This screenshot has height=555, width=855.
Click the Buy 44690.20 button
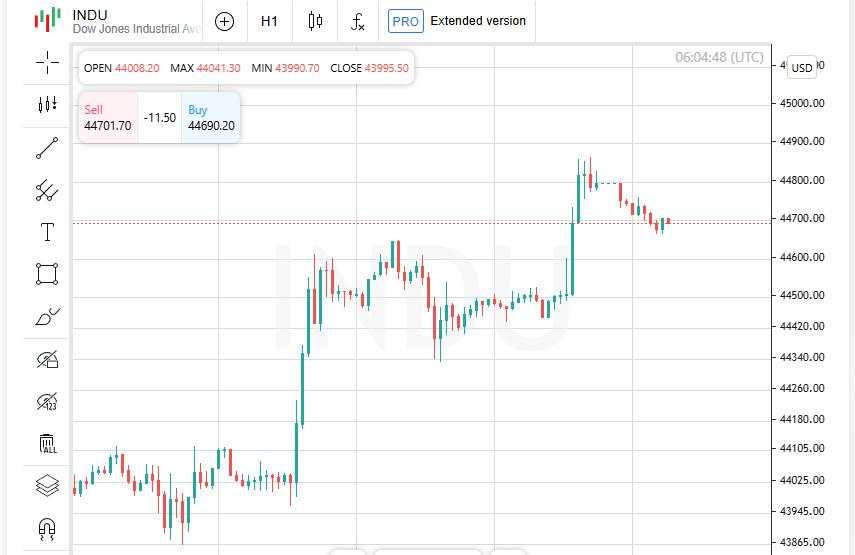point(211,118)
